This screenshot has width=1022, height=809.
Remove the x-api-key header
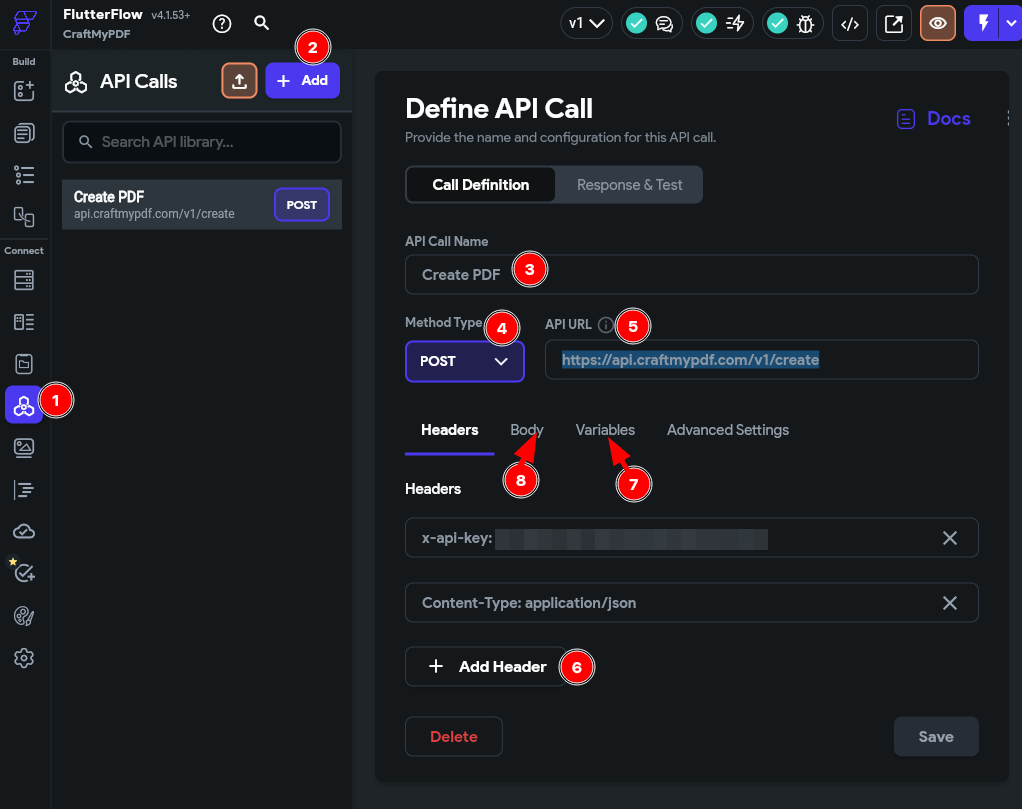[950, 538]
